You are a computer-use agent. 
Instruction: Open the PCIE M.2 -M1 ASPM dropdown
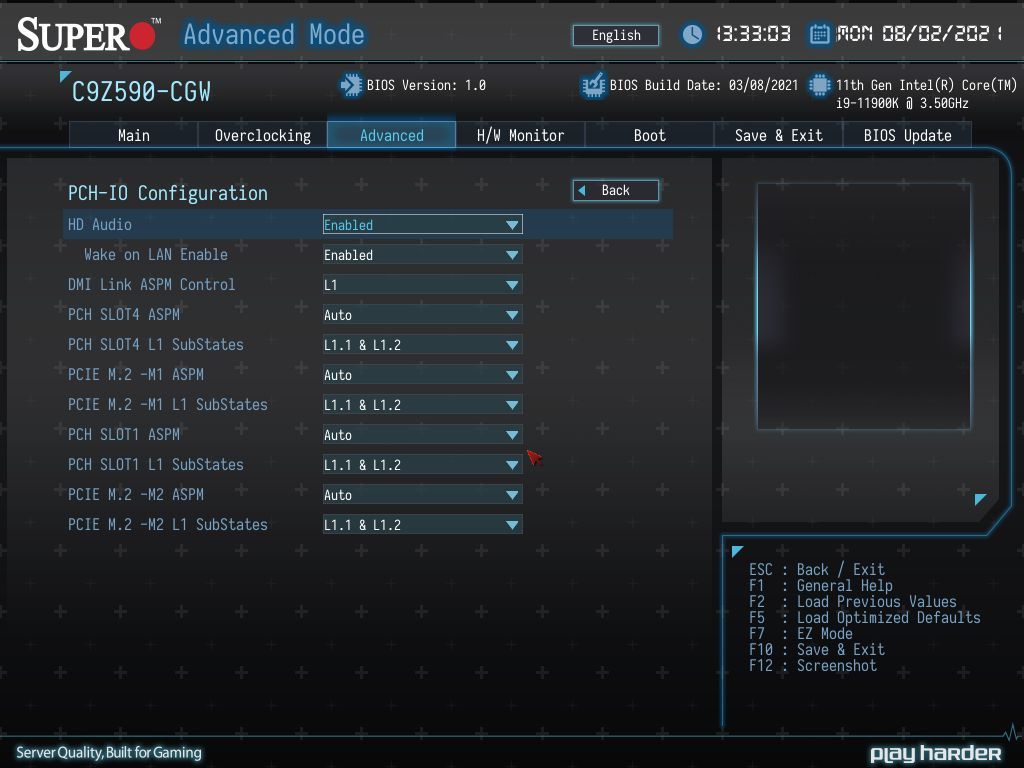(423, 375)
